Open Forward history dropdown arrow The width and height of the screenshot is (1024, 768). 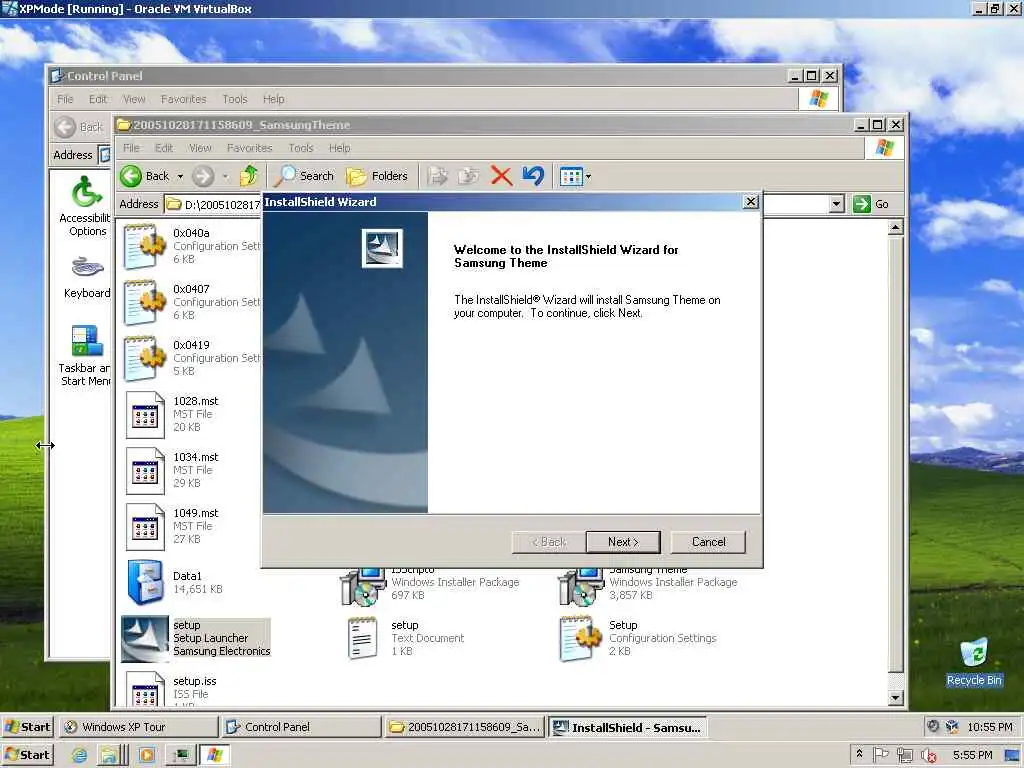coord(225,176)
